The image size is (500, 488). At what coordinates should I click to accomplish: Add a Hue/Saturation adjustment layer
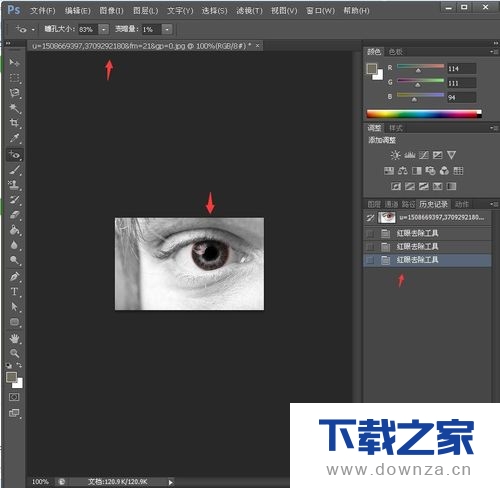(389, 171)
